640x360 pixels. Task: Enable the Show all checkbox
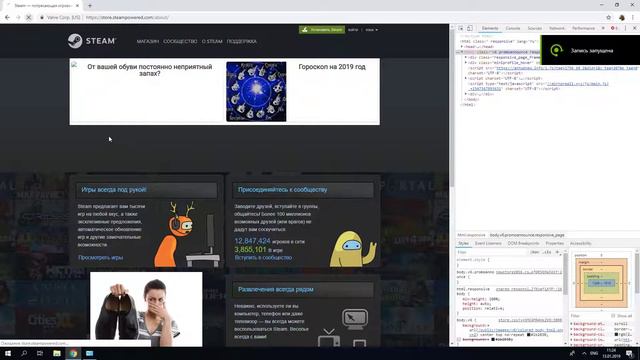point(613,316)
